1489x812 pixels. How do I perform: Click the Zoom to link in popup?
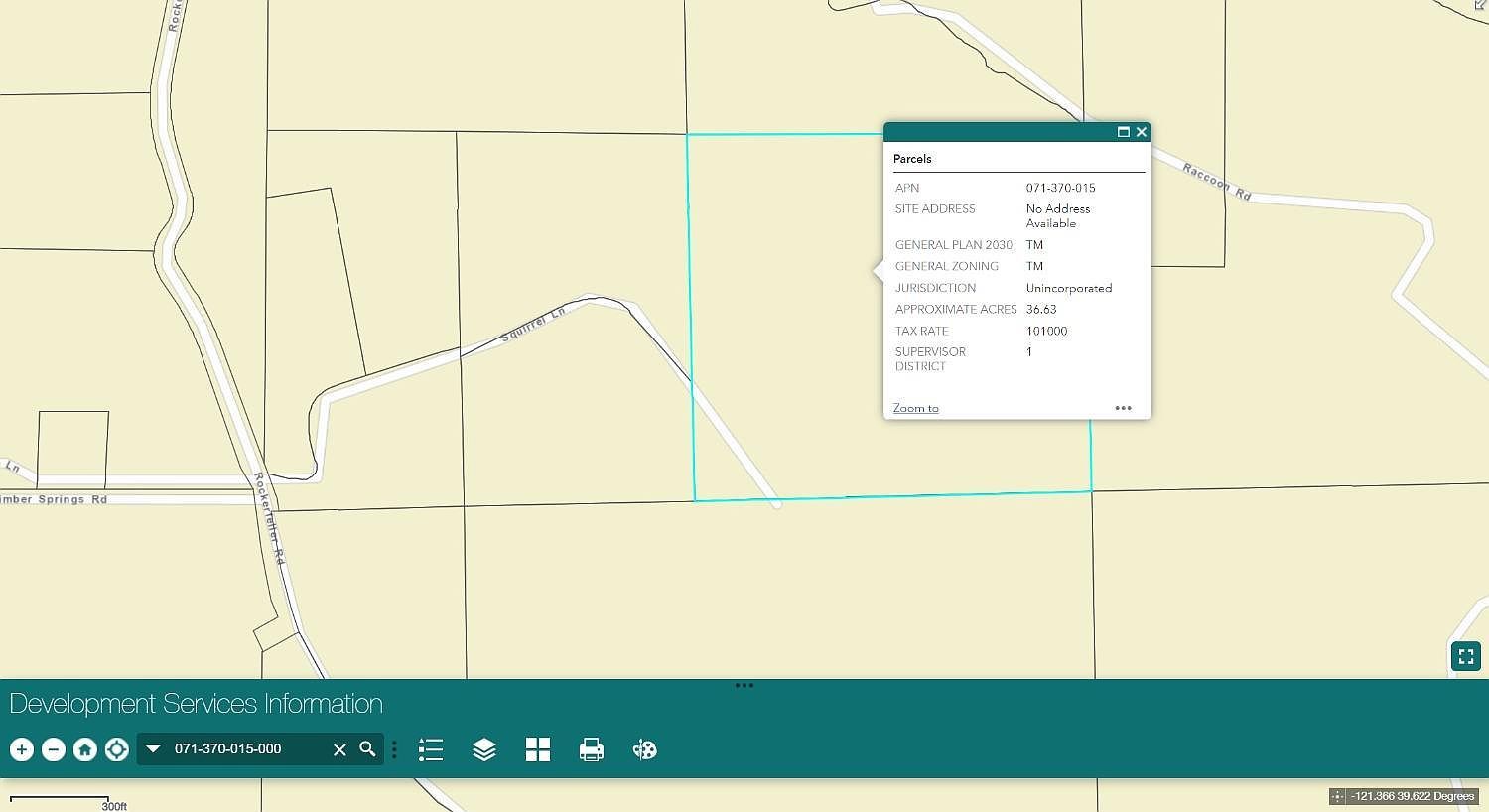point(915,408)
